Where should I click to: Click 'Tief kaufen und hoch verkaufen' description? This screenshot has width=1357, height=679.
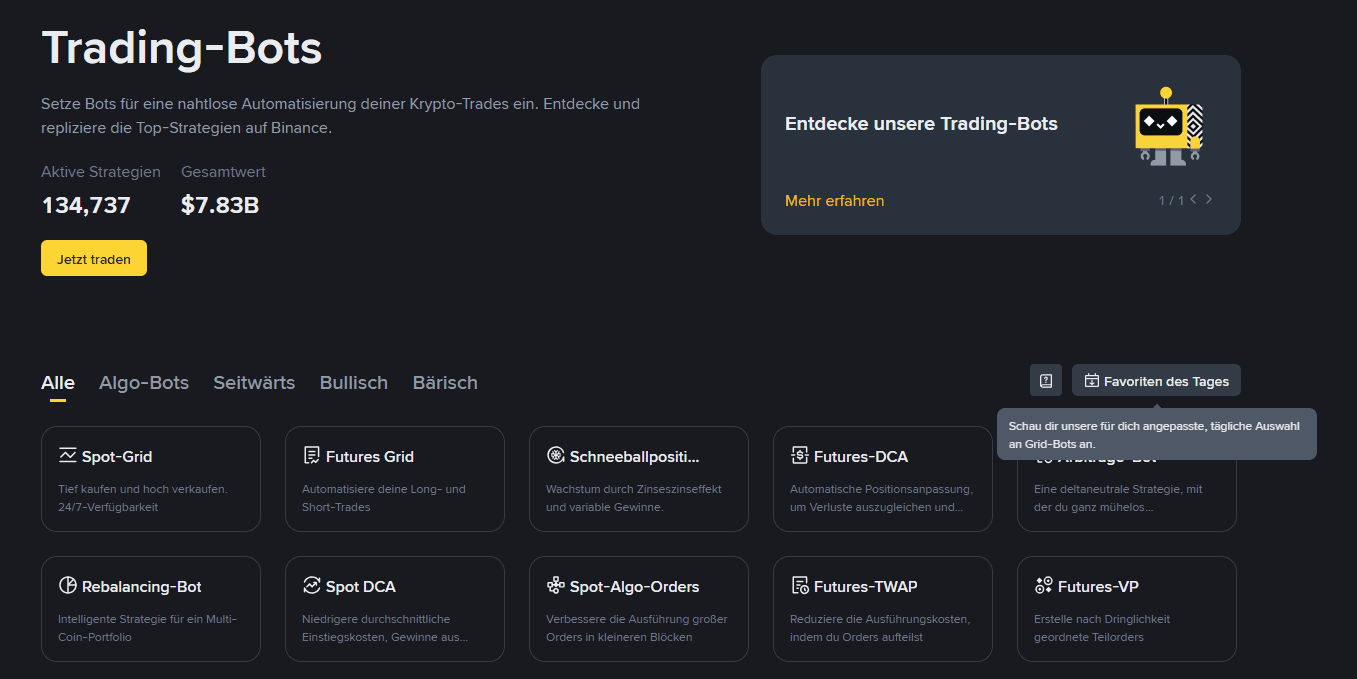(143, 498)
